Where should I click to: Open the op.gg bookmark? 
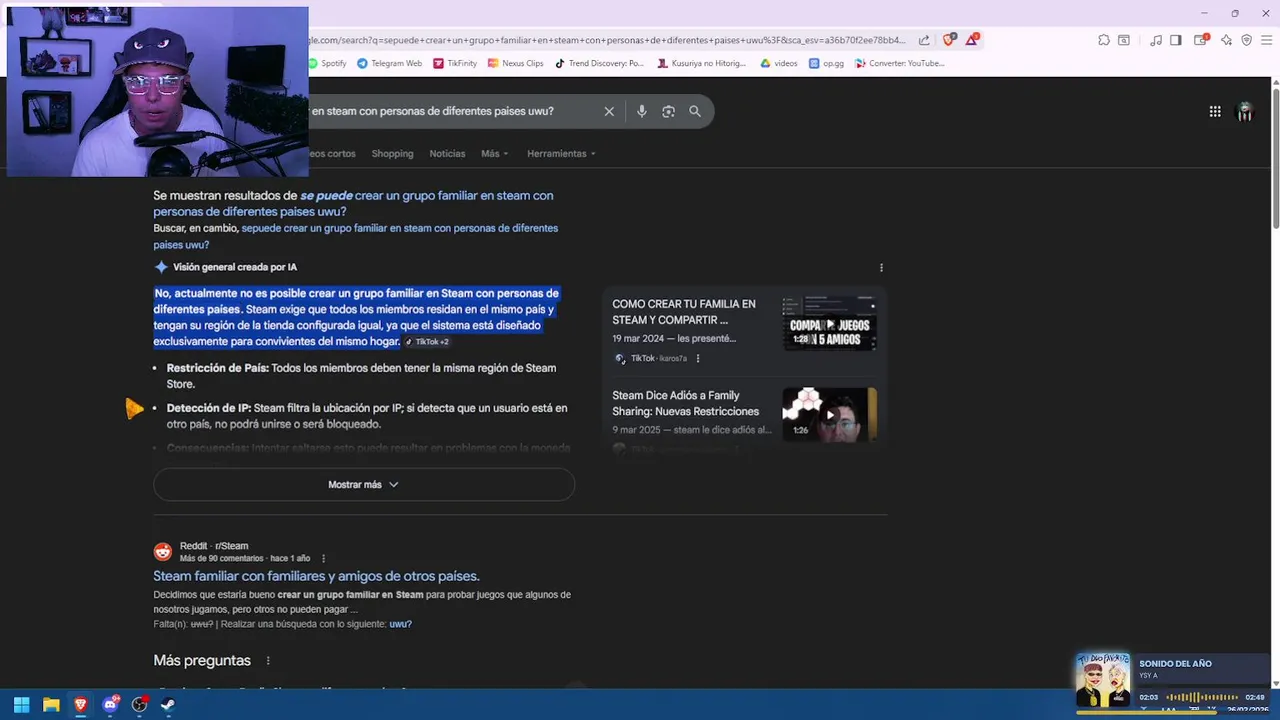click(827, 63)
